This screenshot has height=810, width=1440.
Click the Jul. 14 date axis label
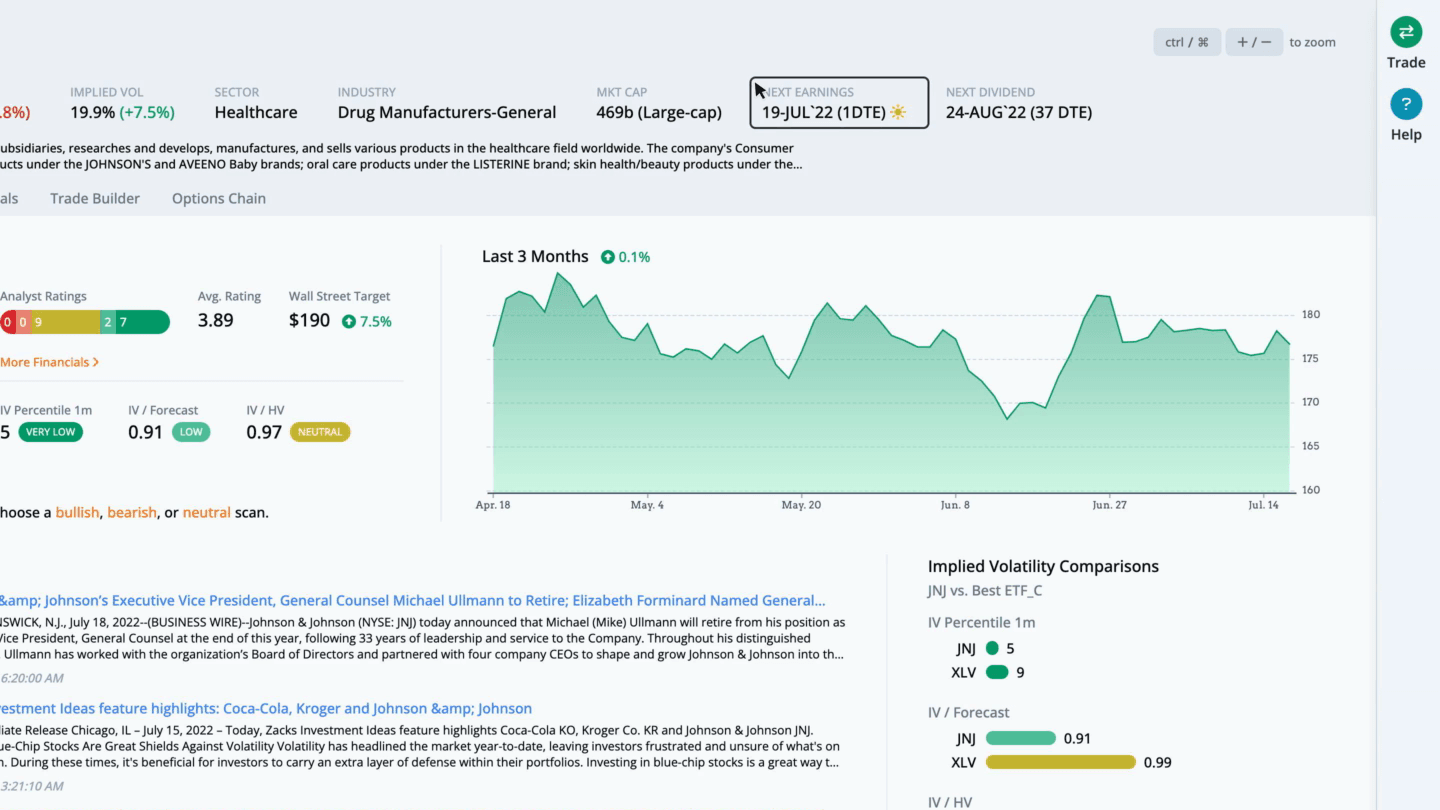1263,505
